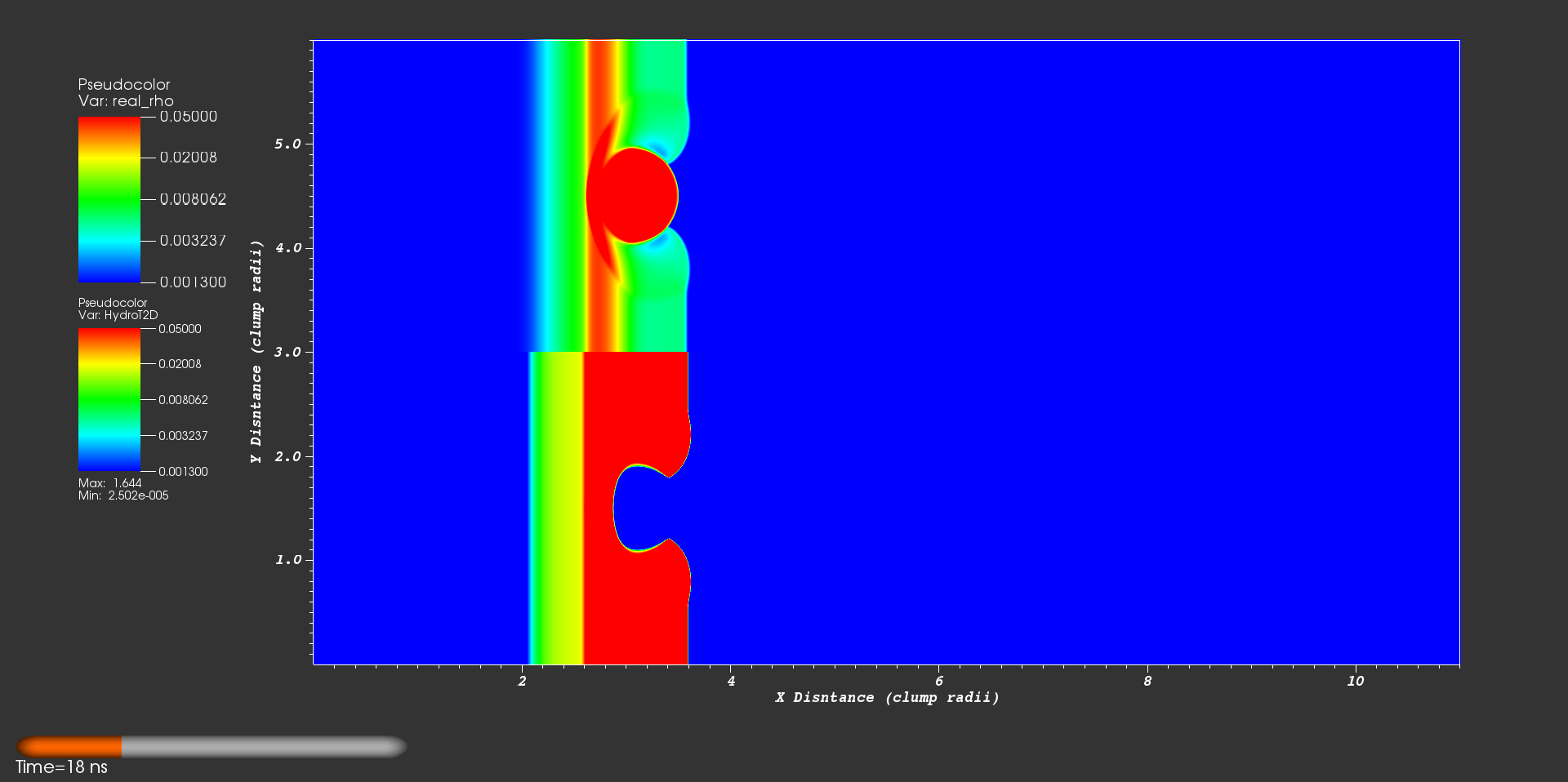Select the "Y Disntance (clump radii)" axis title
1568x782 pixels.
tap(256, 352)
